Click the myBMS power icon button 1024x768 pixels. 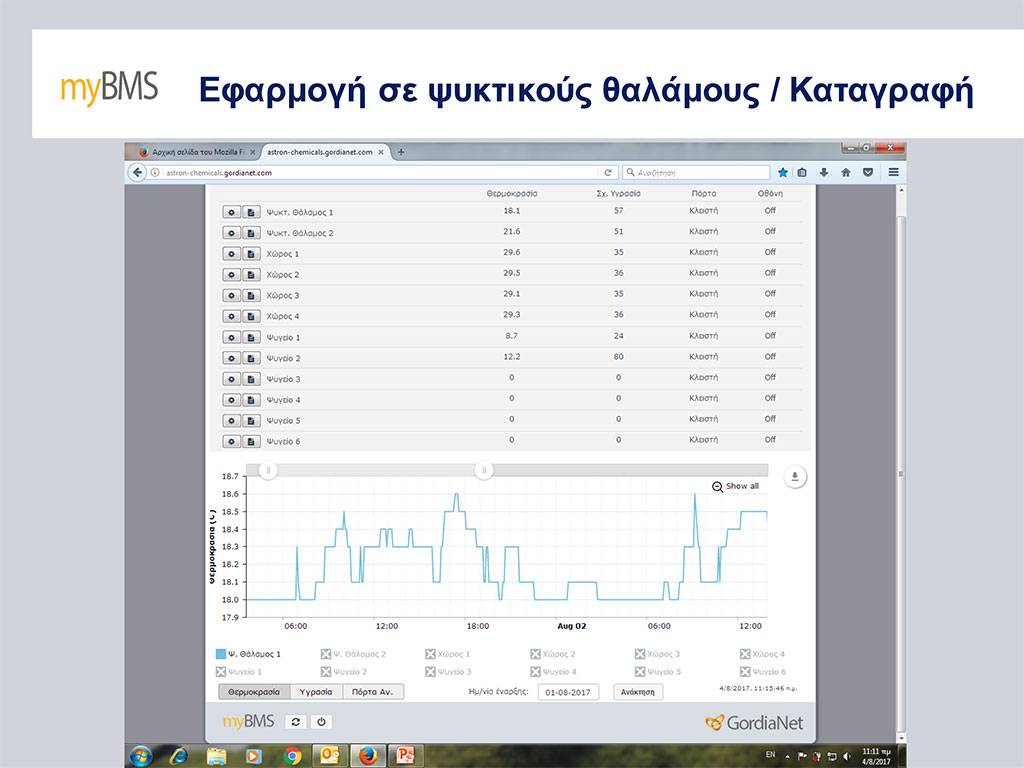click(x=320, y=722)
